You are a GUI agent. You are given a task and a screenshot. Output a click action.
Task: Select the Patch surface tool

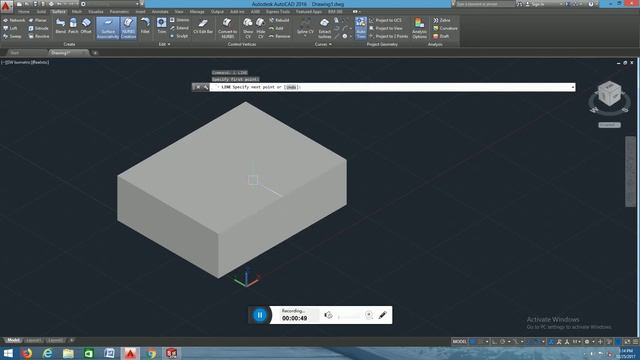click(x=73, y=26)
